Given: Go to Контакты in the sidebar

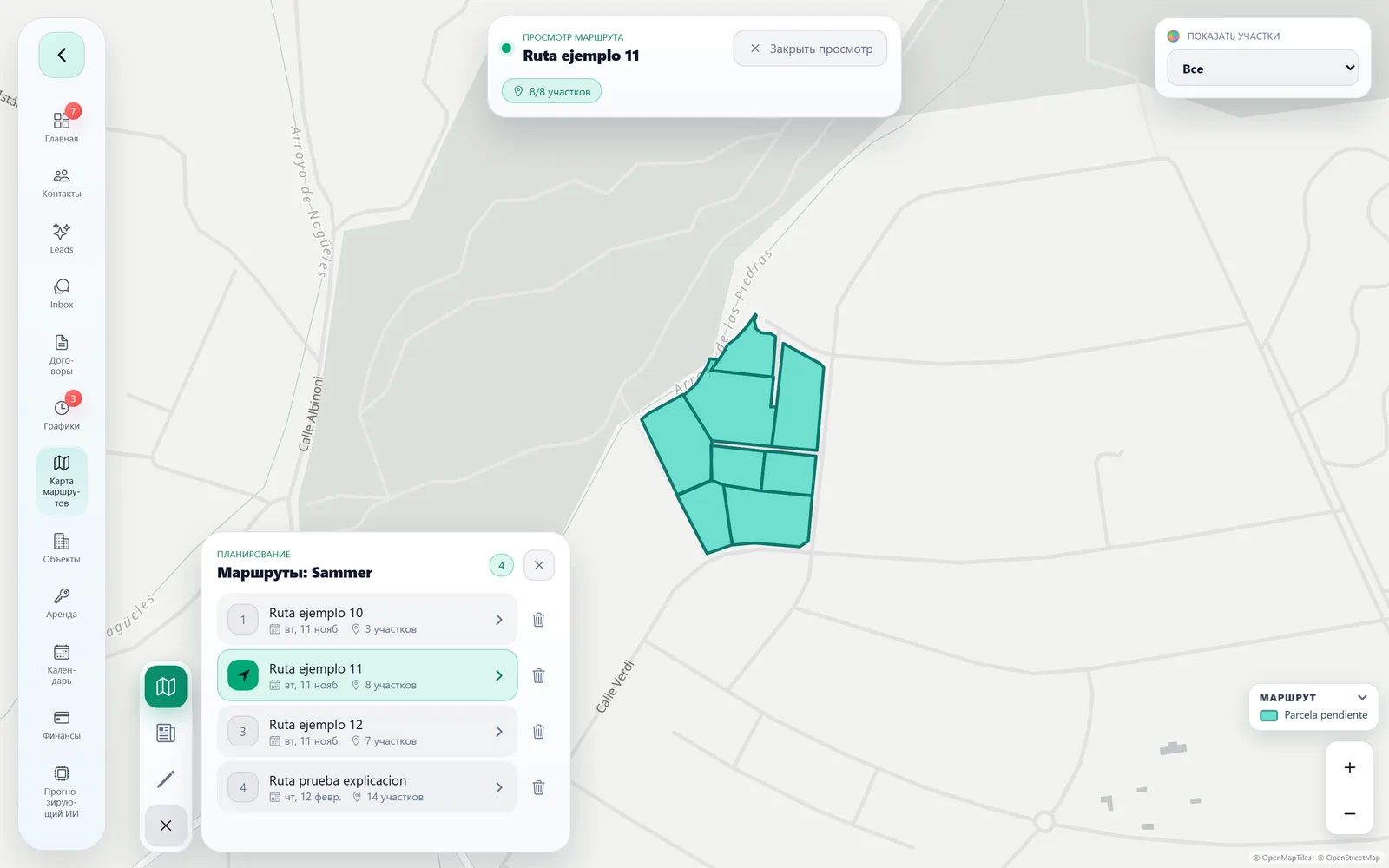Looking at the screenshot, I should pyautogui.click(x=62, y=183).
